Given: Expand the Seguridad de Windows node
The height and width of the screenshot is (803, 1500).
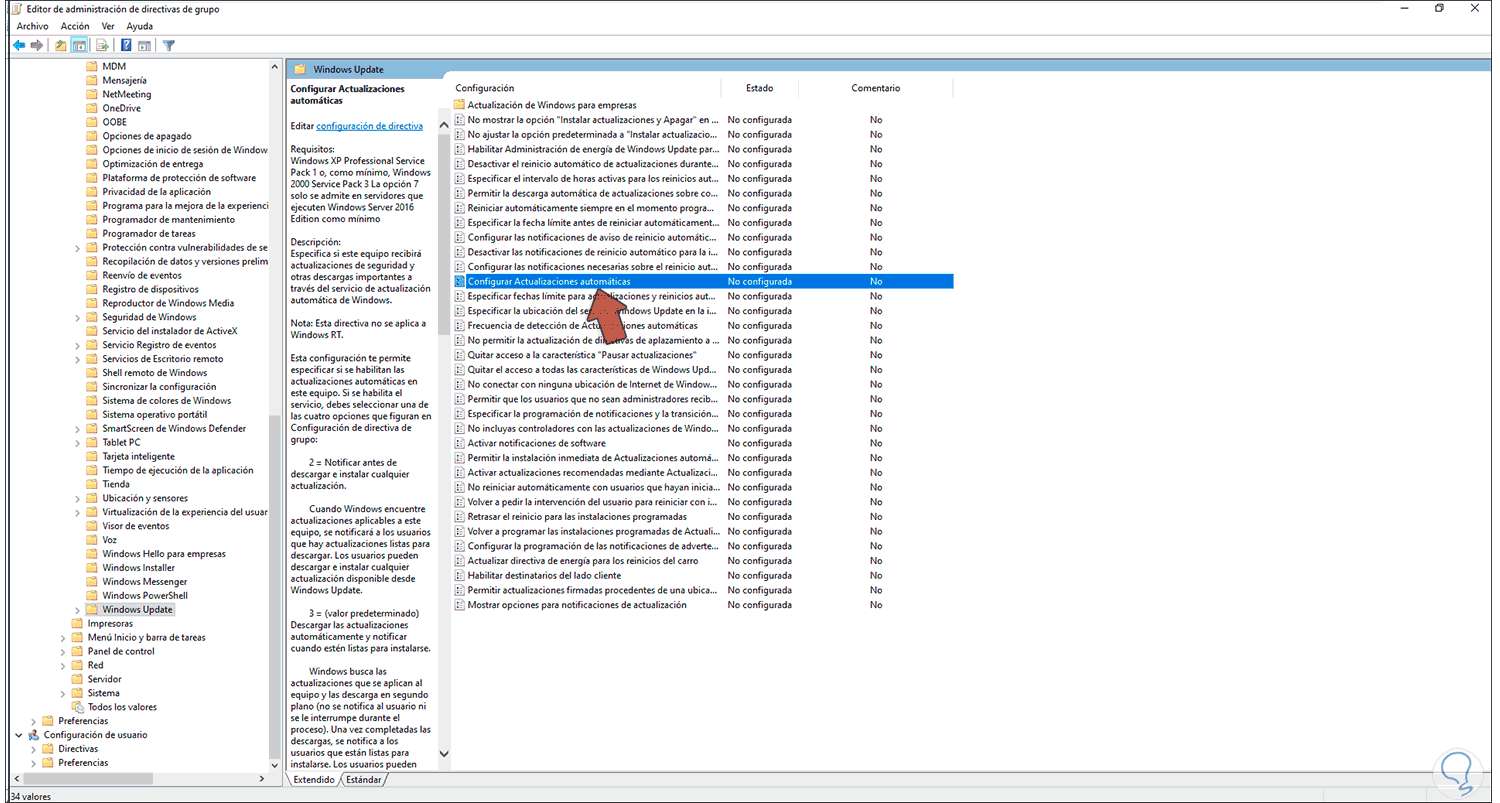Looking at the screenshot, I should click(77, 317).
